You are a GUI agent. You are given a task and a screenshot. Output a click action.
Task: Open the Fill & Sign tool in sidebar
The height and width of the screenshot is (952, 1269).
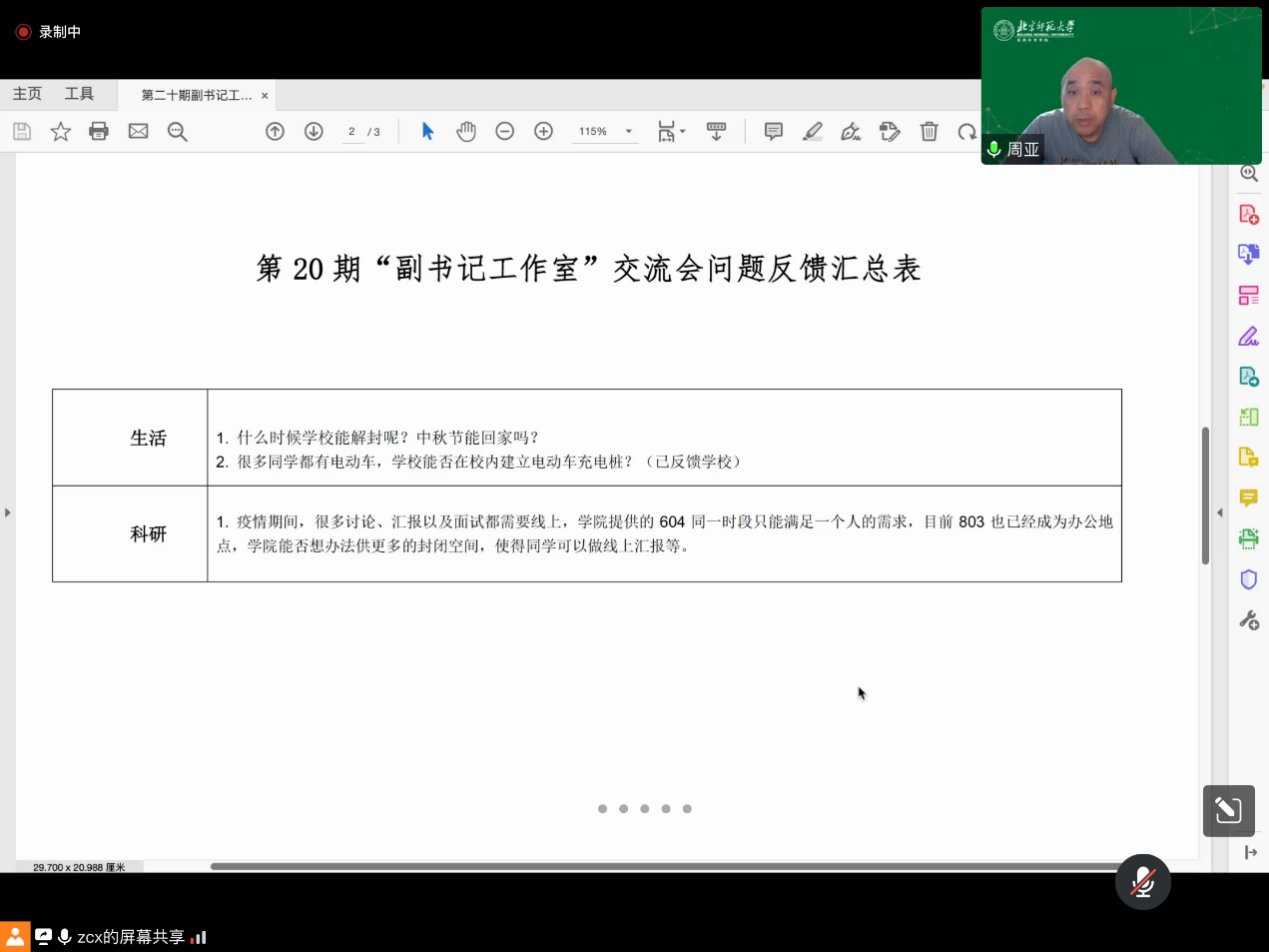(1248, 335)
